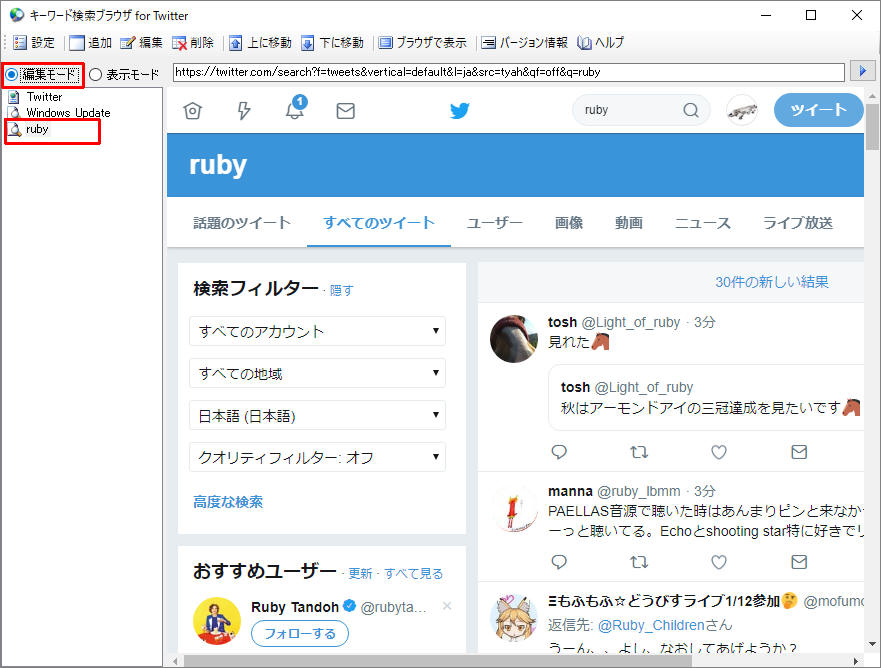
Task: Switch to the ニュース tab
Action: click(702, 223)
